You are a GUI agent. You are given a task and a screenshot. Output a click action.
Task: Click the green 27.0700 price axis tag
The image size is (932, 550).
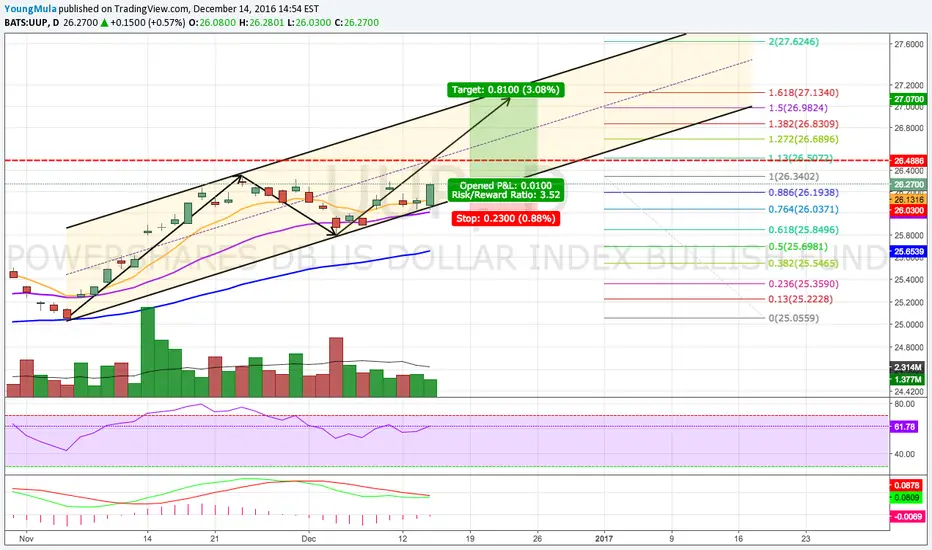point(909,99)
